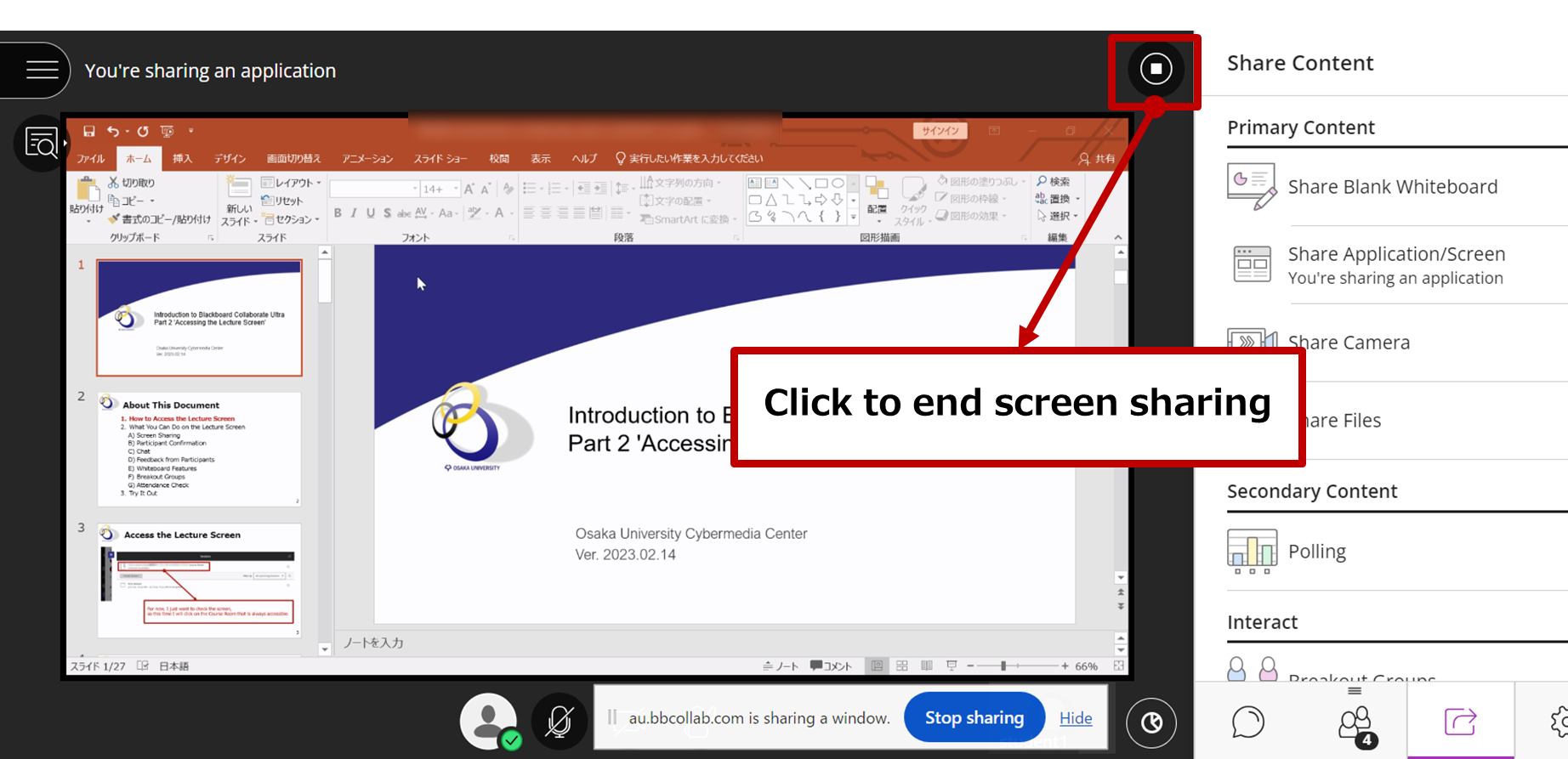Switch to reading view in status bar
This screenshot has height=759, width=1568.
[926, 666]
